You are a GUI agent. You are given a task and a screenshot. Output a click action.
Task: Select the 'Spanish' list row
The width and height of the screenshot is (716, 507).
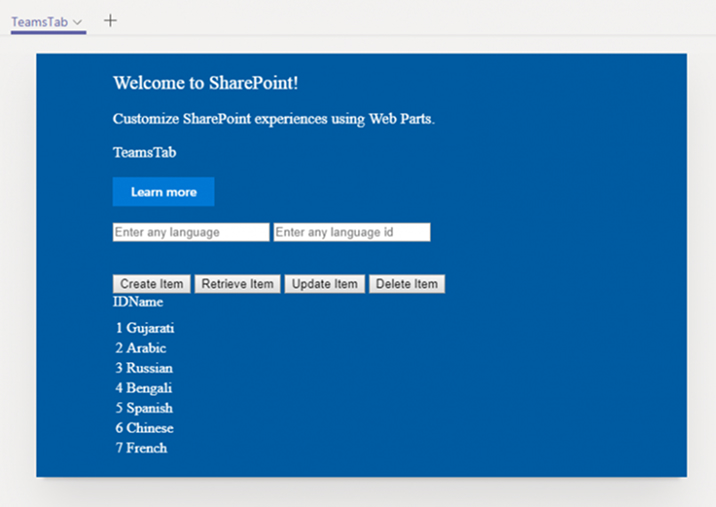tap(144, 408)
